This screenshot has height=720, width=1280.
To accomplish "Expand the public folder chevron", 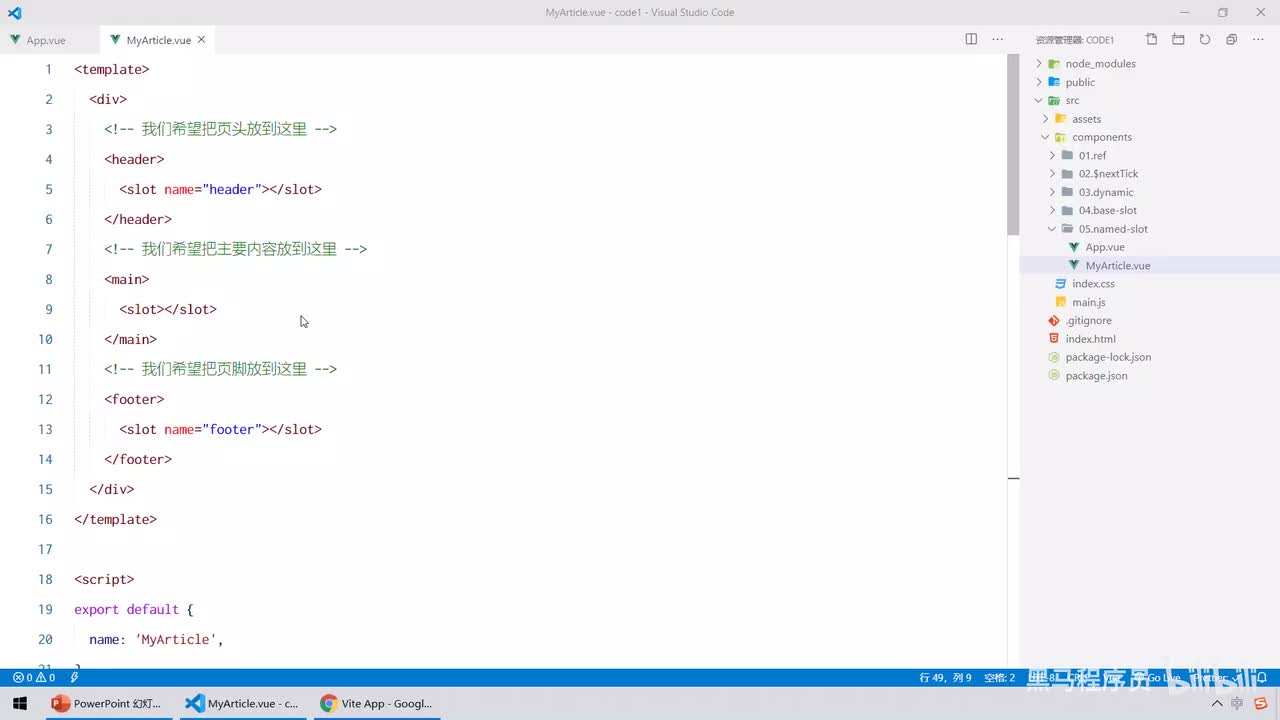I will [x=1038, y=82].
